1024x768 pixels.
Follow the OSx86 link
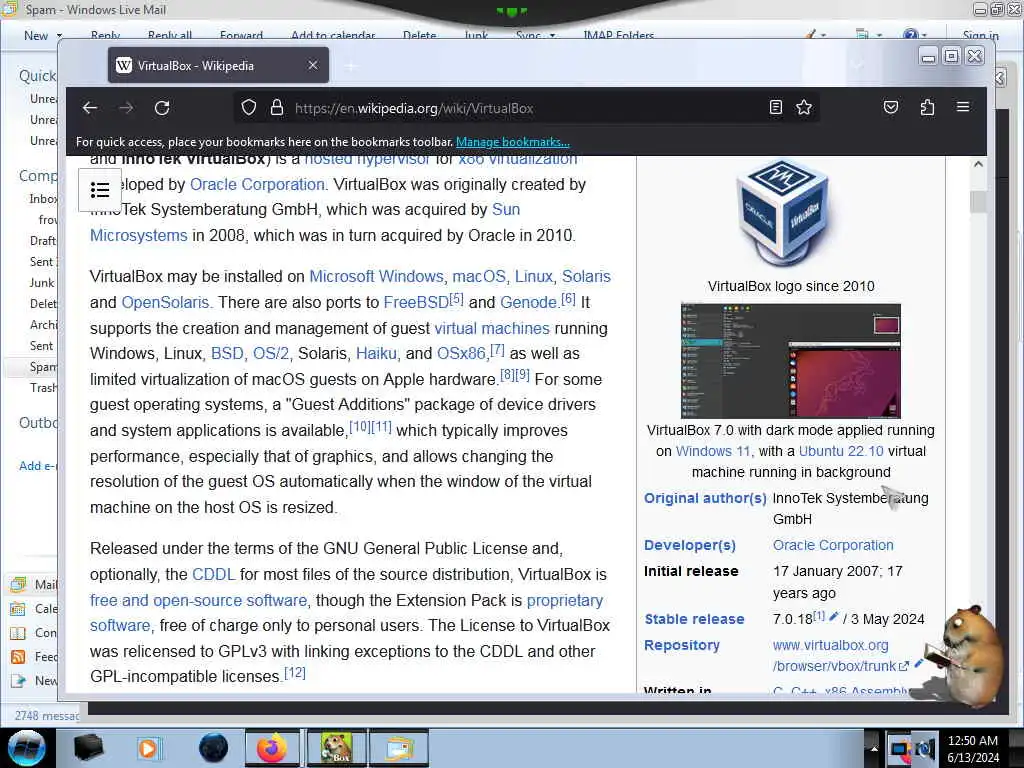click(x=462, y=354)
